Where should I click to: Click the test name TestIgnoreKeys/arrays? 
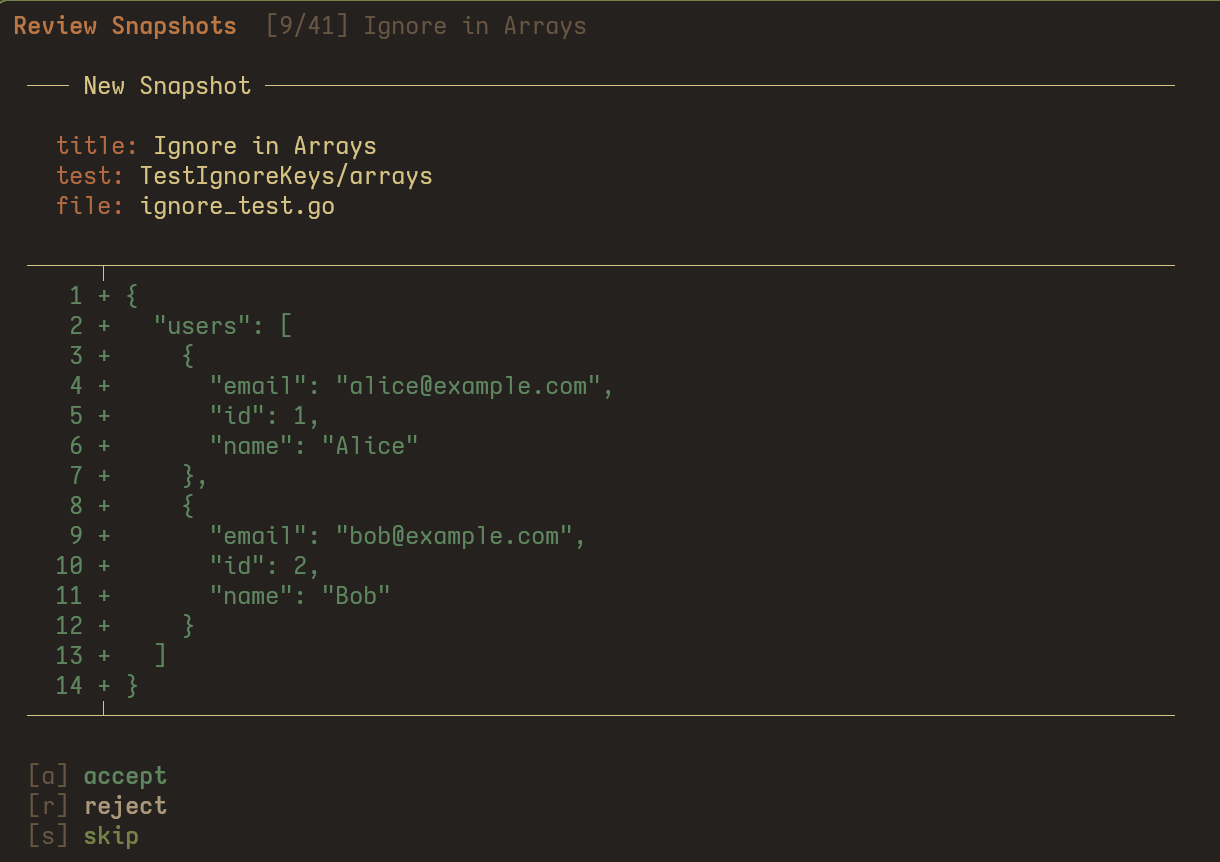click(x=286, y=176)
